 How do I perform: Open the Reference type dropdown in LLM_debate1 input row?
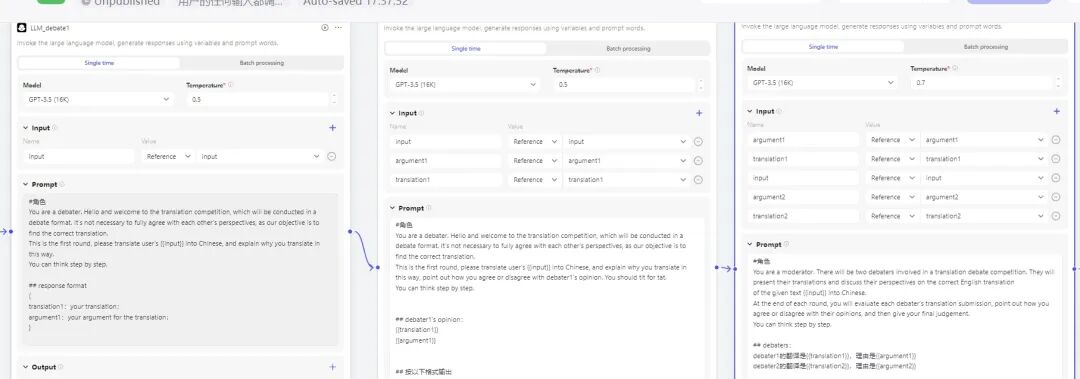(x=168, y=156)
